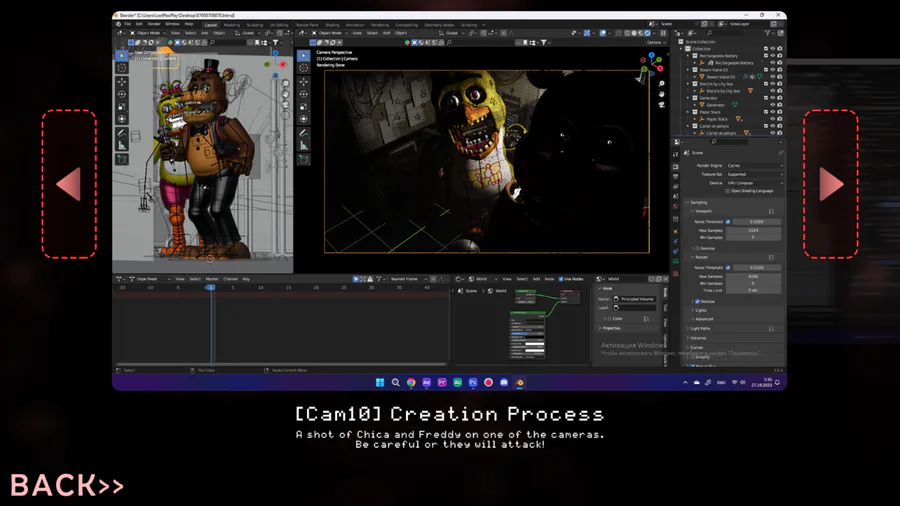Open Discord from the Windows taskbar

[x=504, y=383]
